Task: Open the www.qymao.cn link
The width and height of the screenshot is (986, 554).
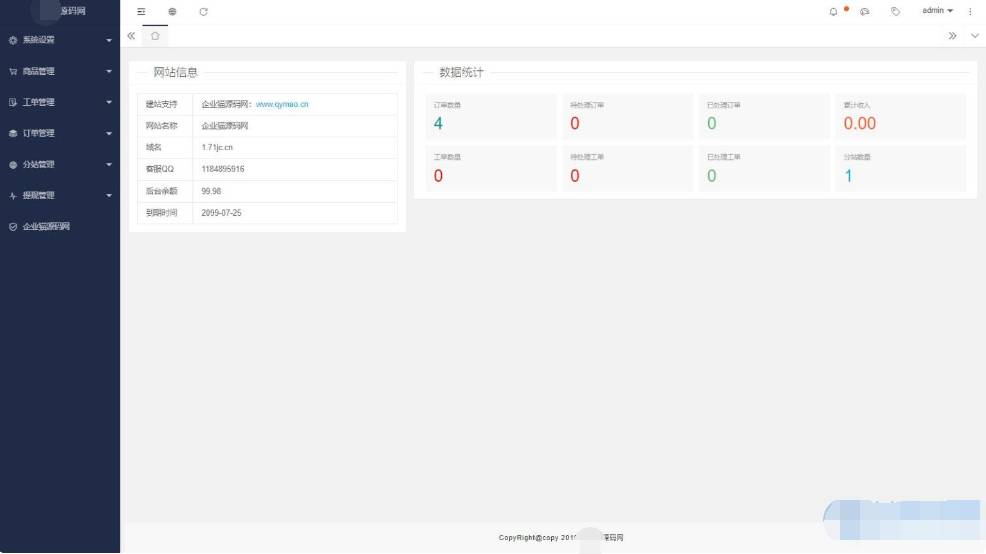Action: (x=282, y=104)
